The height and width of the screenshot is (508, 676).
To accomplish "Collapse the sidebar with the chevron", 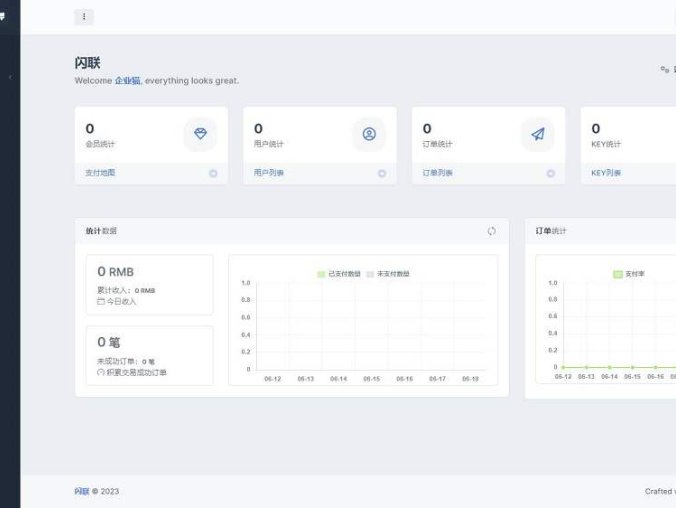I will [10, 78].
